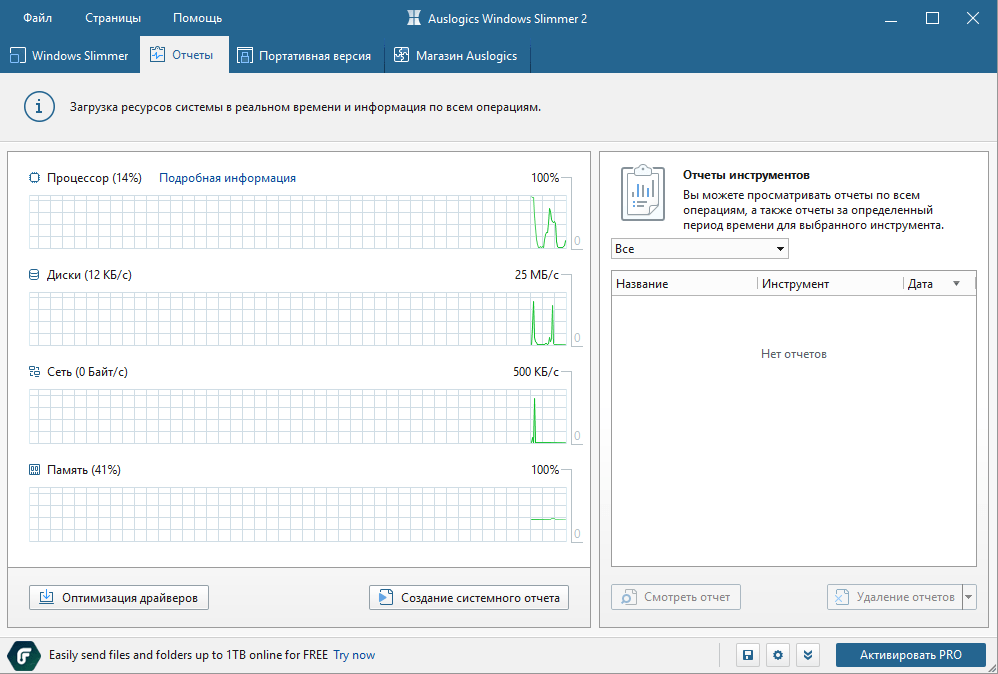Open the Try now link

355,655
